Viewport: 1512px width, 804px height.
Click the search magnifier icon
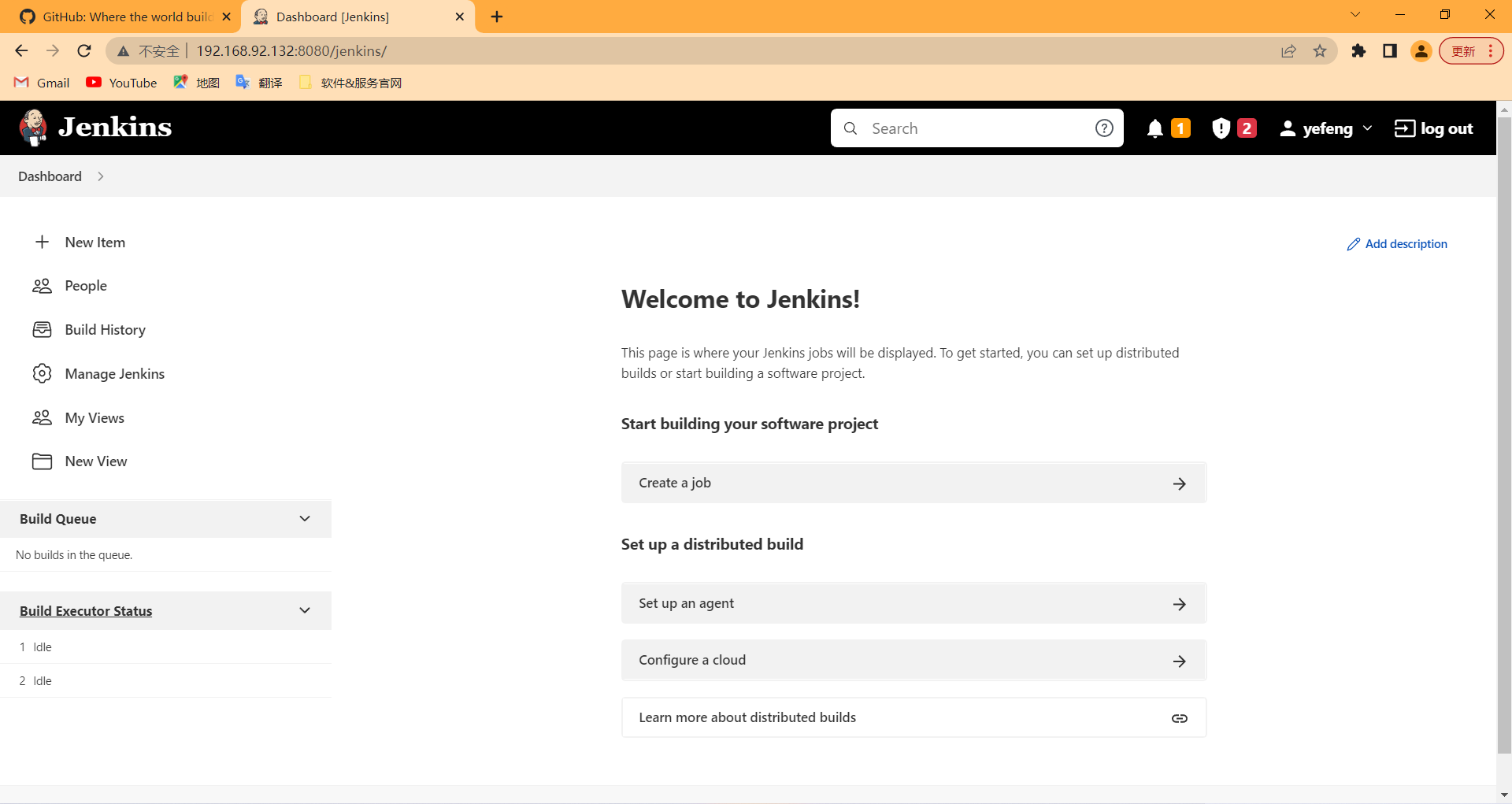(850, 128)
